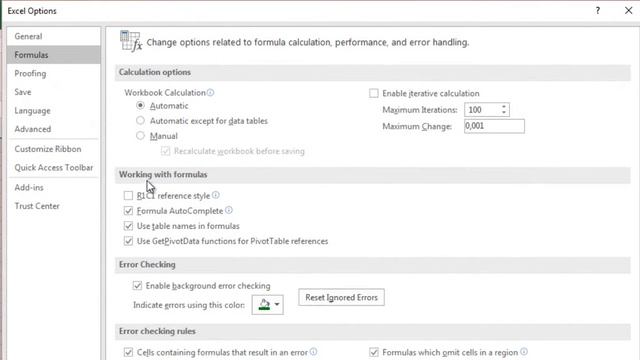Enable R1C1 reference style

128,196
